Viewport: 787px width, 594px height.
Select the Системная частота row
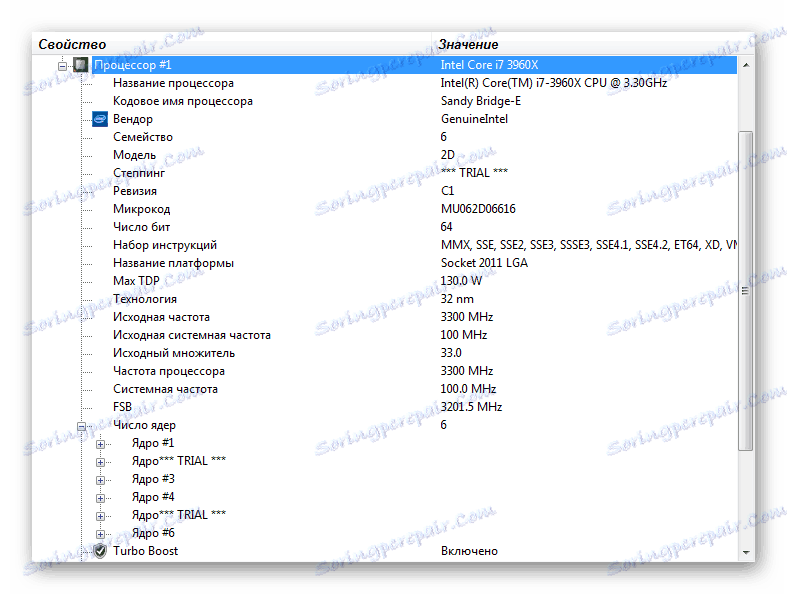[414, 389]
